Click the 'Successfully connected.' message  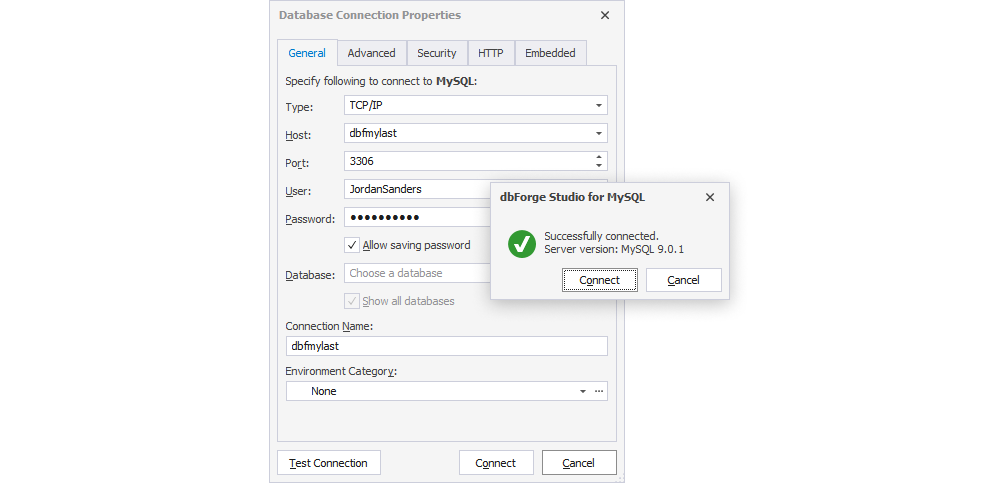click(601, 237)
